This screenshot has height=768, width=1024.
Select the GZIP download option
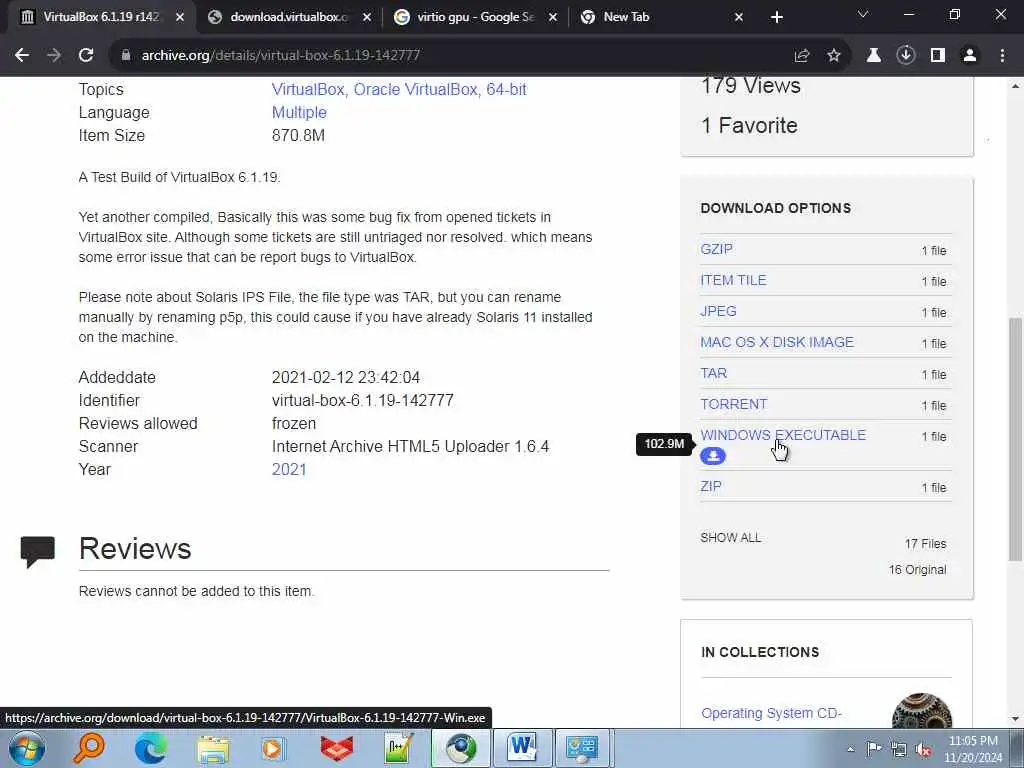point(716,249)
